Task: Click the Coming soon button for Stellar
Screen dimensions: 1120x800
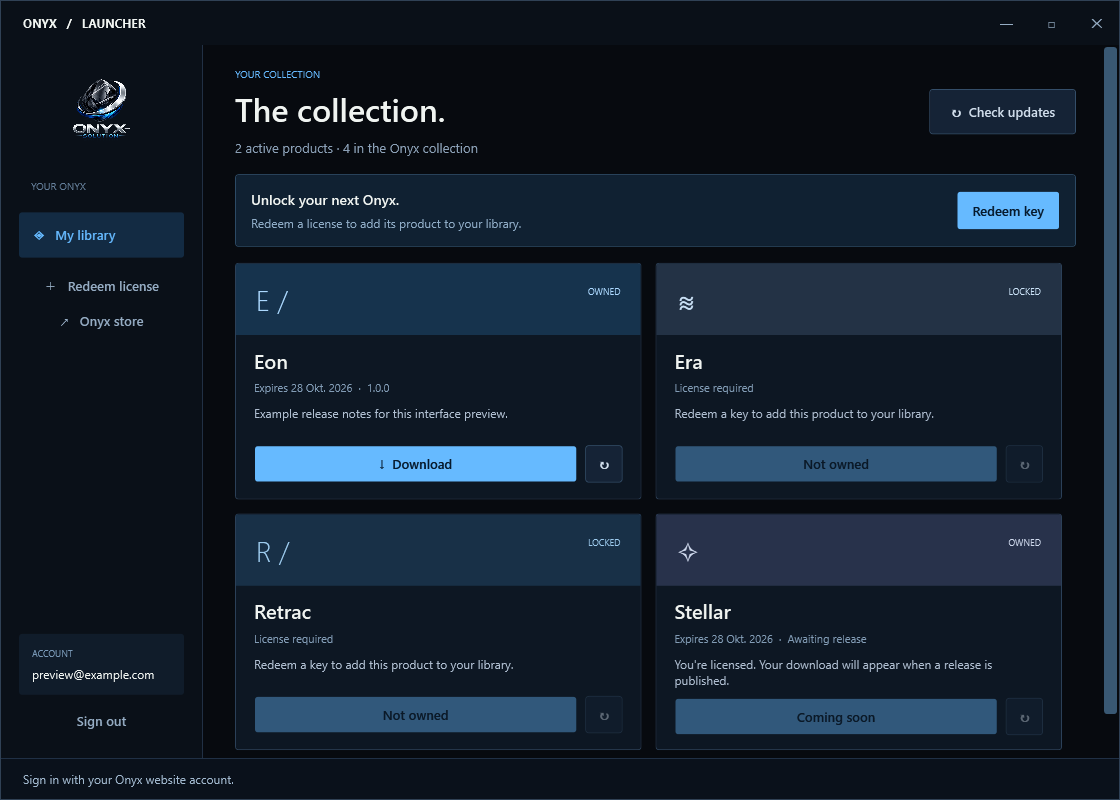Action: (x=836, y=717)
